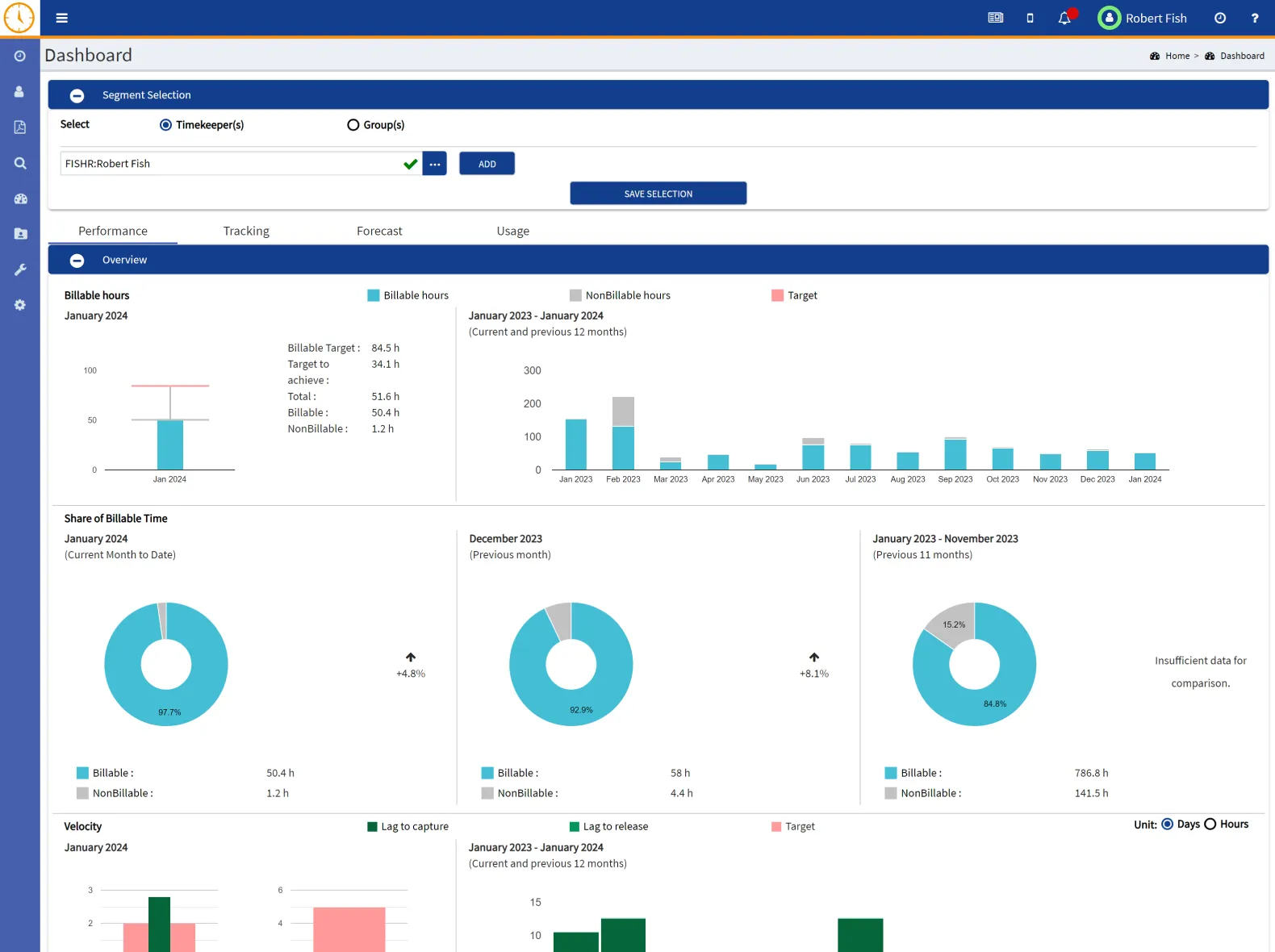Go to Home via breadcrumb link

(x=1177, y=56)
